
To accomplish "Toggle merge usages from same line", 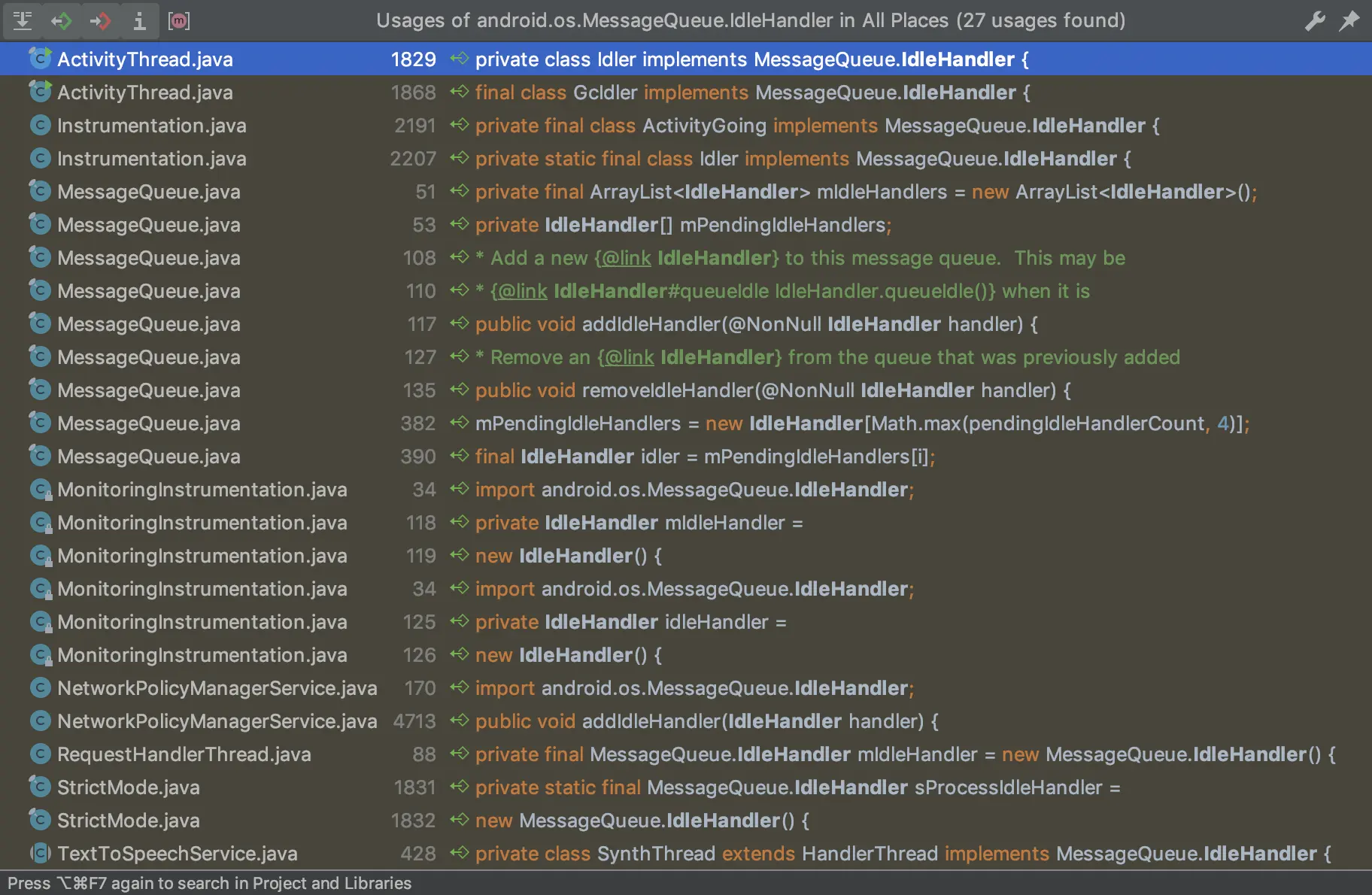I will [23, 20].
